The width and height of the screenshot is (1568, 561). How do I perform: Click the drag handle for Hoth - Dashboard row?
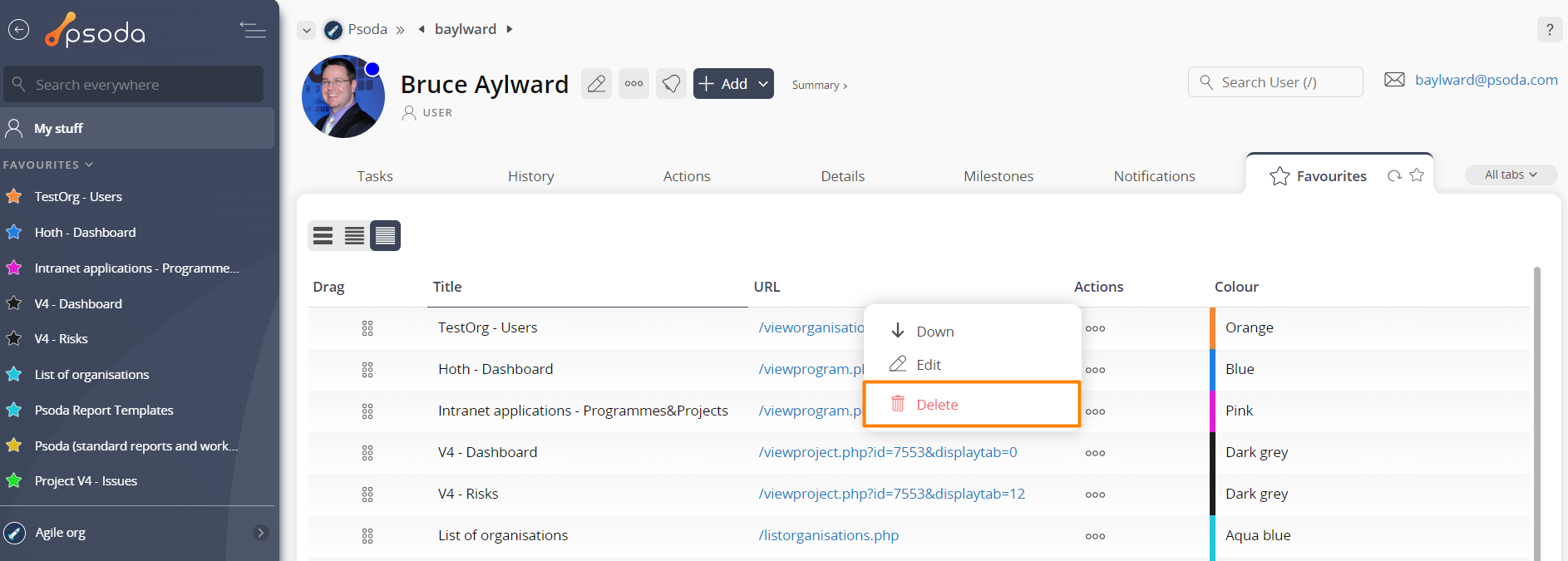pos(367,370)
